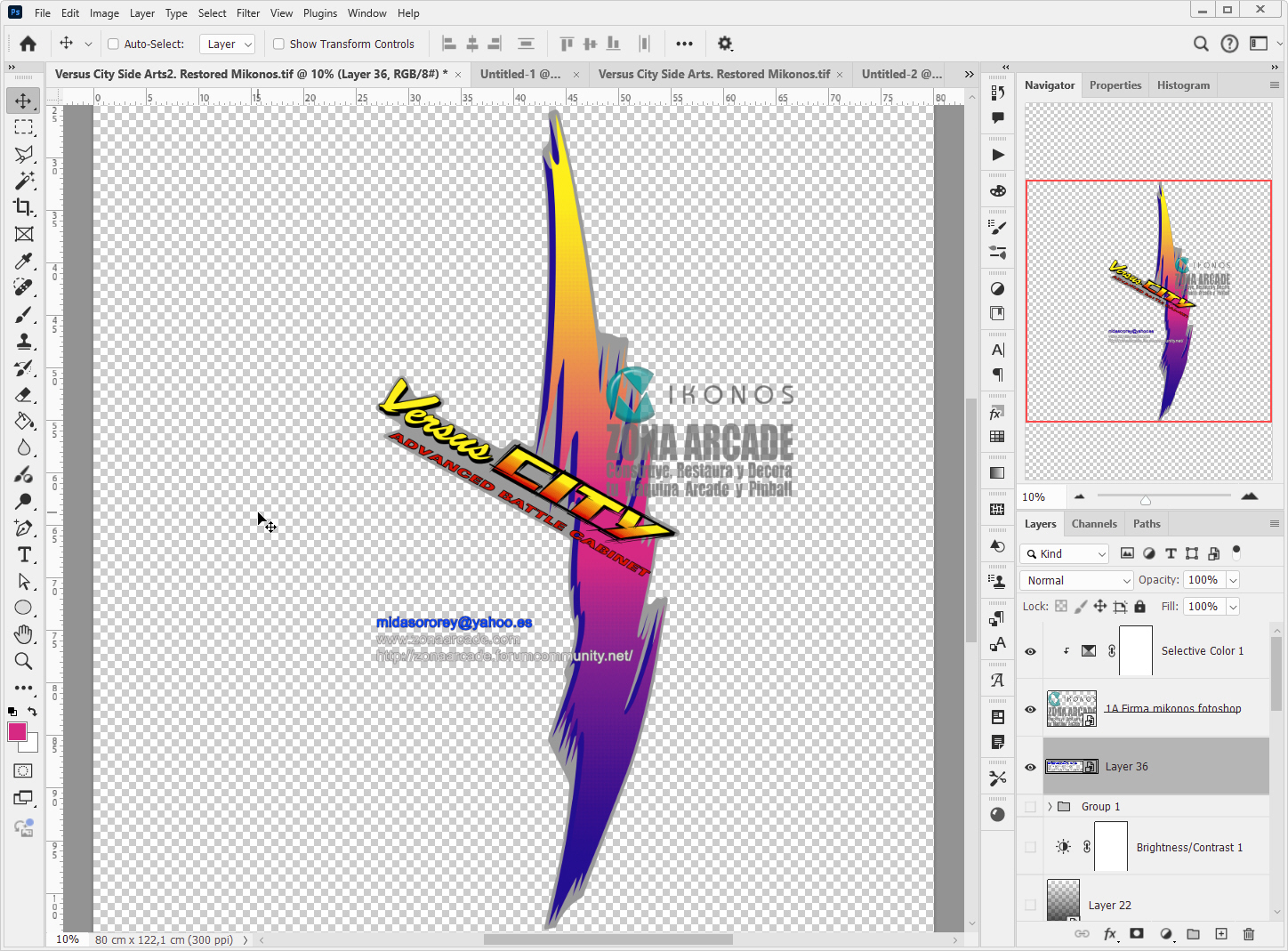The height and width of the screenshot is (951, 1288).
Task: Open the blend mode Normal dropdown
Action: pyautogui.click(x=1076, y=580)
